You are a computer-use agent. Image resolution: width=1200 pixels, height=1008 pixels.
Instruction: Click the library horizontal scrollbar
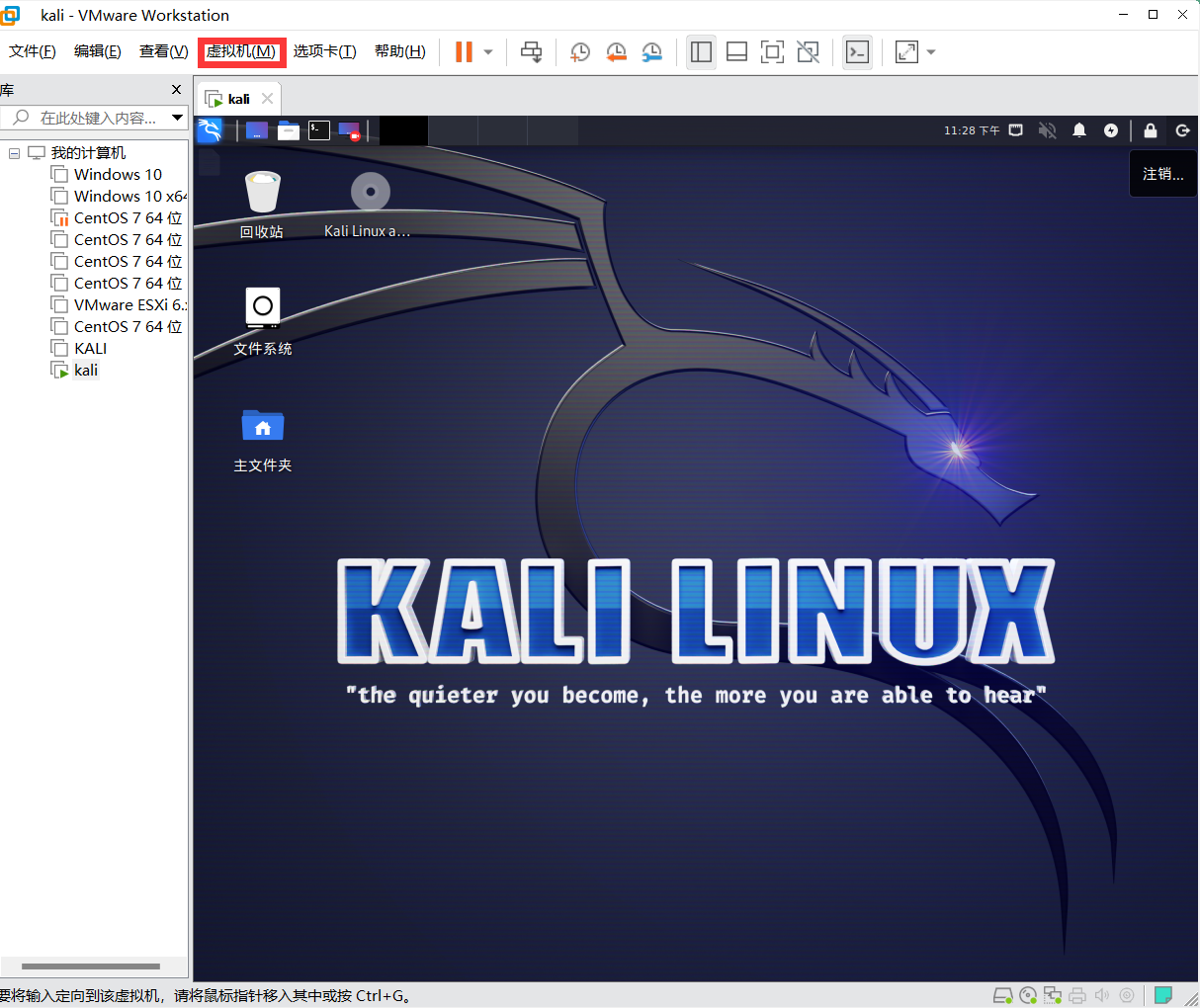pos(91,966)
